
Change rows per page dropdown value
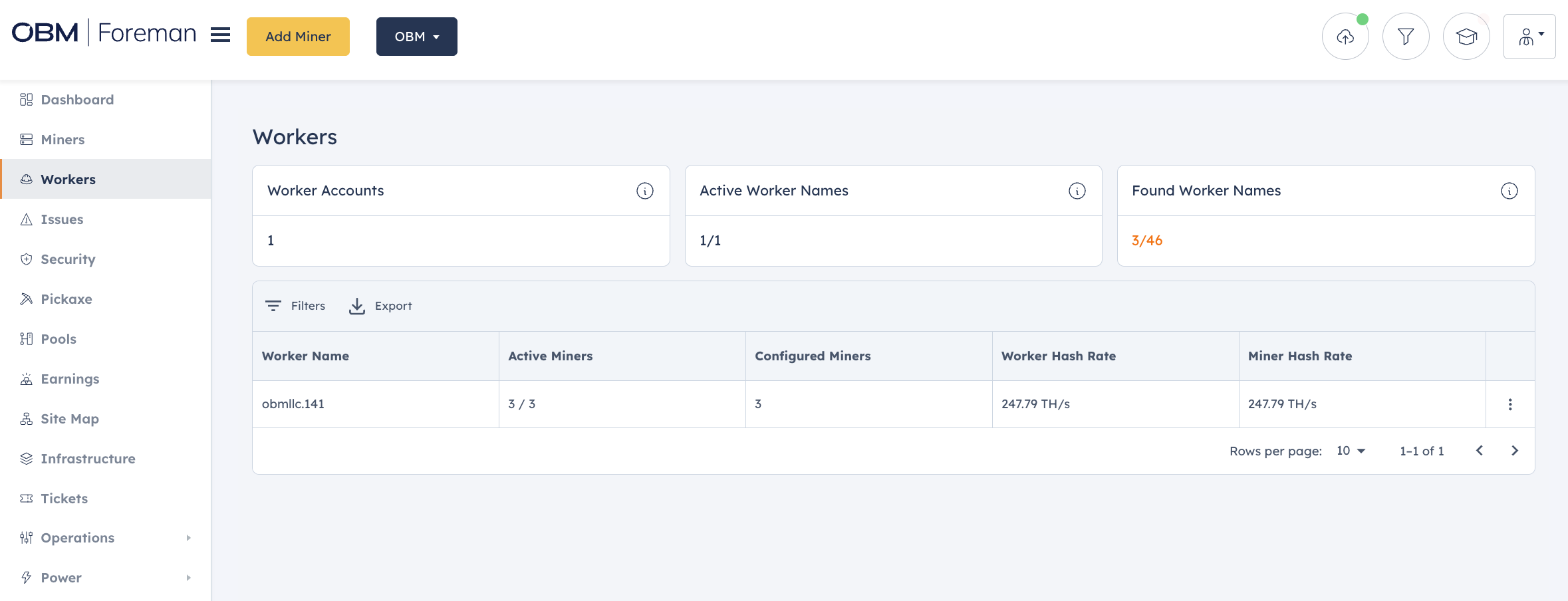click(x=1351, y=451)
